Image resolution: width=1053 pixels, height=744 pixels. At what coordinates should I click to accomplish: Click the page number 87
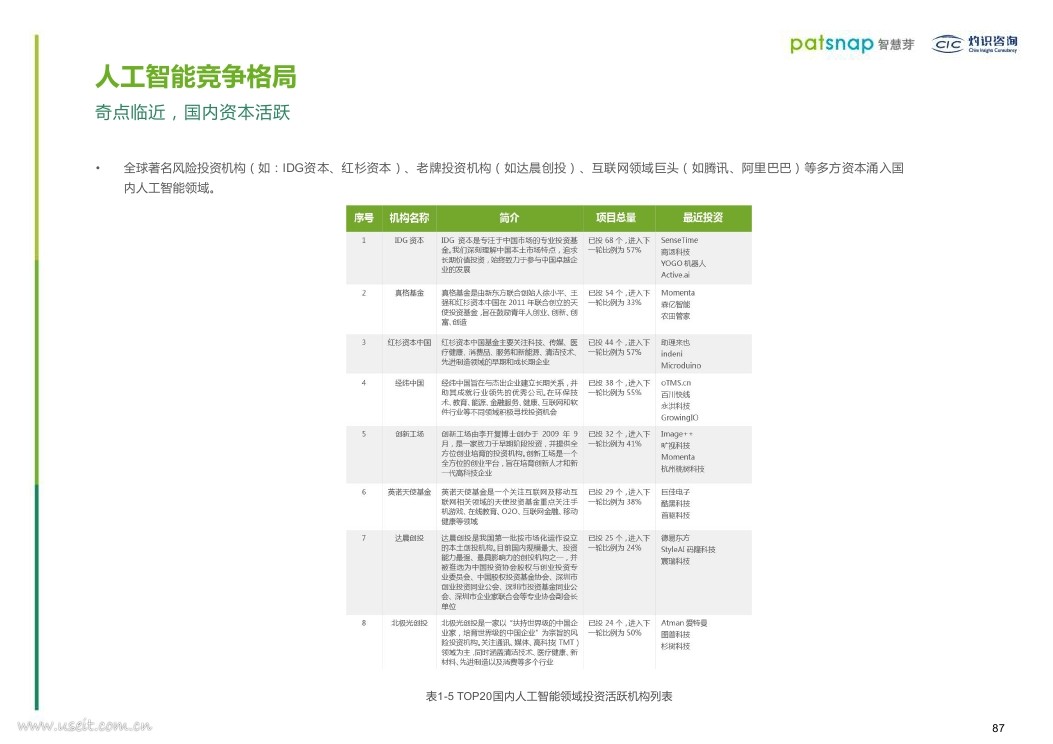click(998, 729)
